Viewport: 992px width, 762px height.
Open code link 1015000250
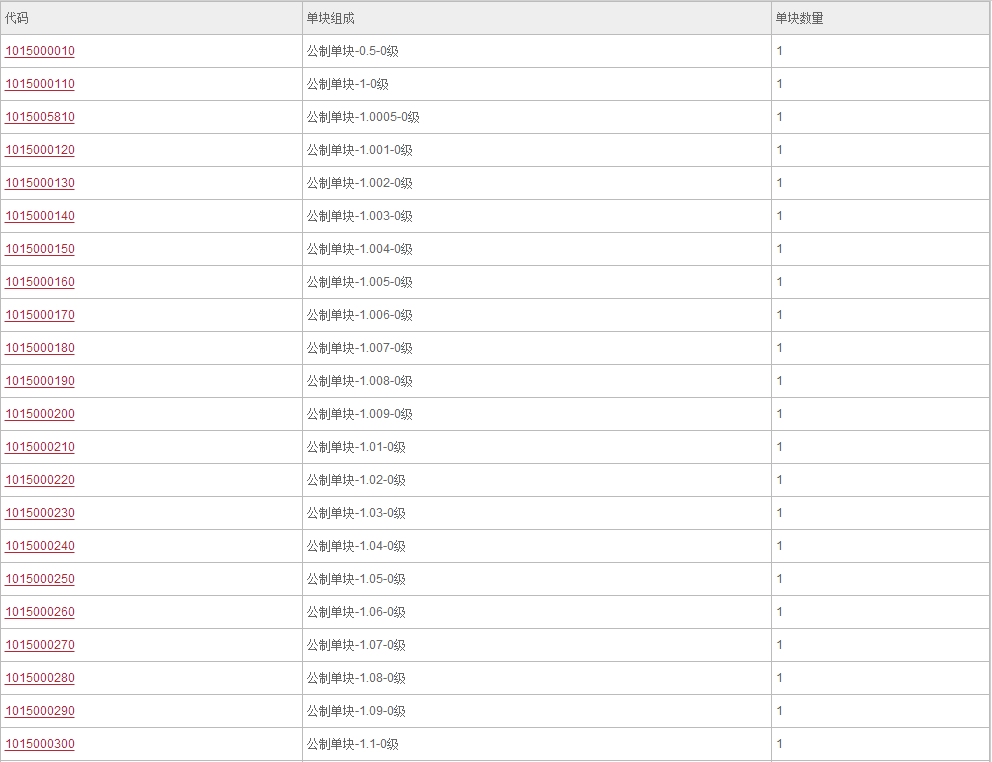[40, 578]
